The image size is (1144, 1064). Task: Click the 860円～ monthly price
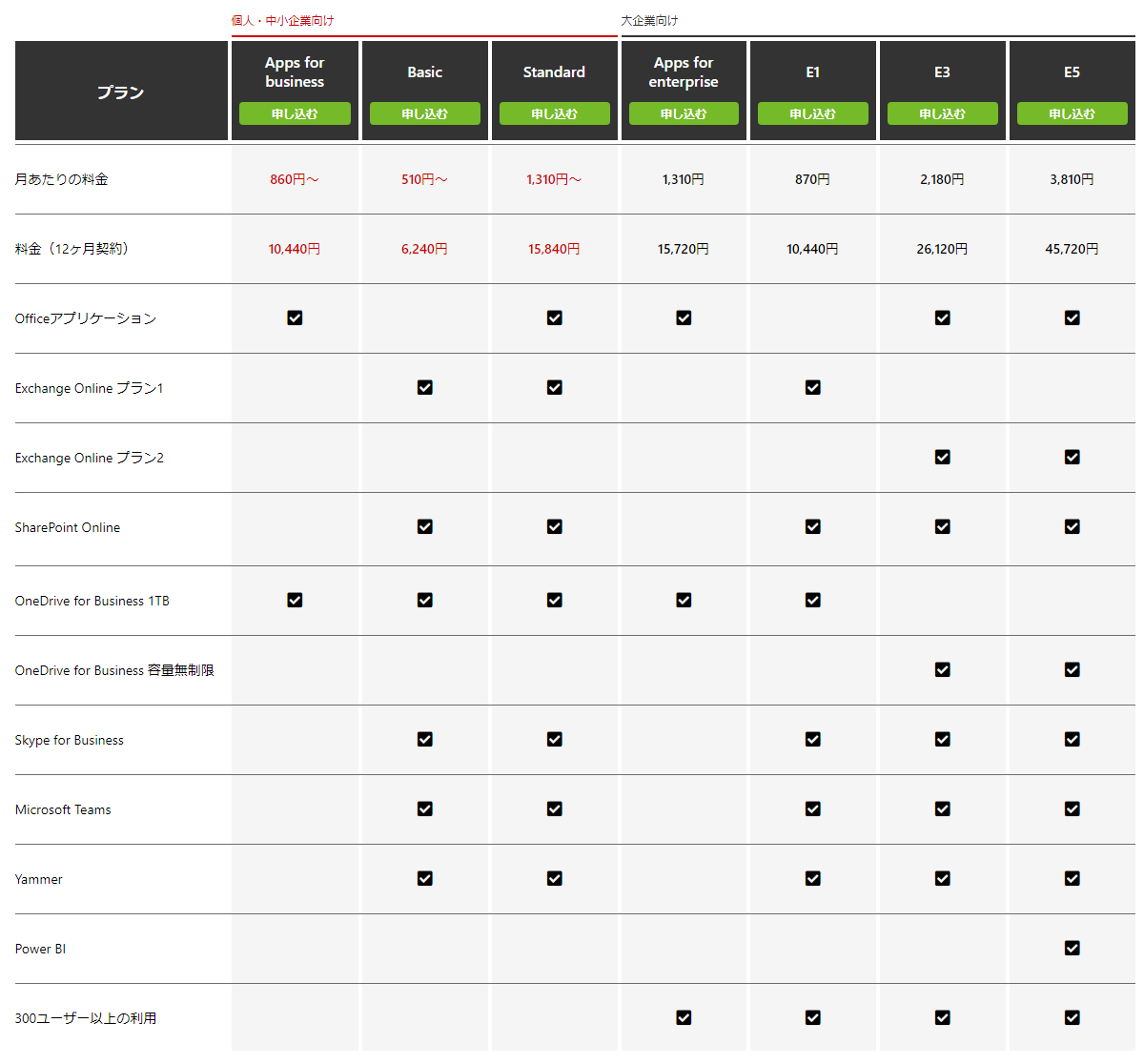coord(295,179)
